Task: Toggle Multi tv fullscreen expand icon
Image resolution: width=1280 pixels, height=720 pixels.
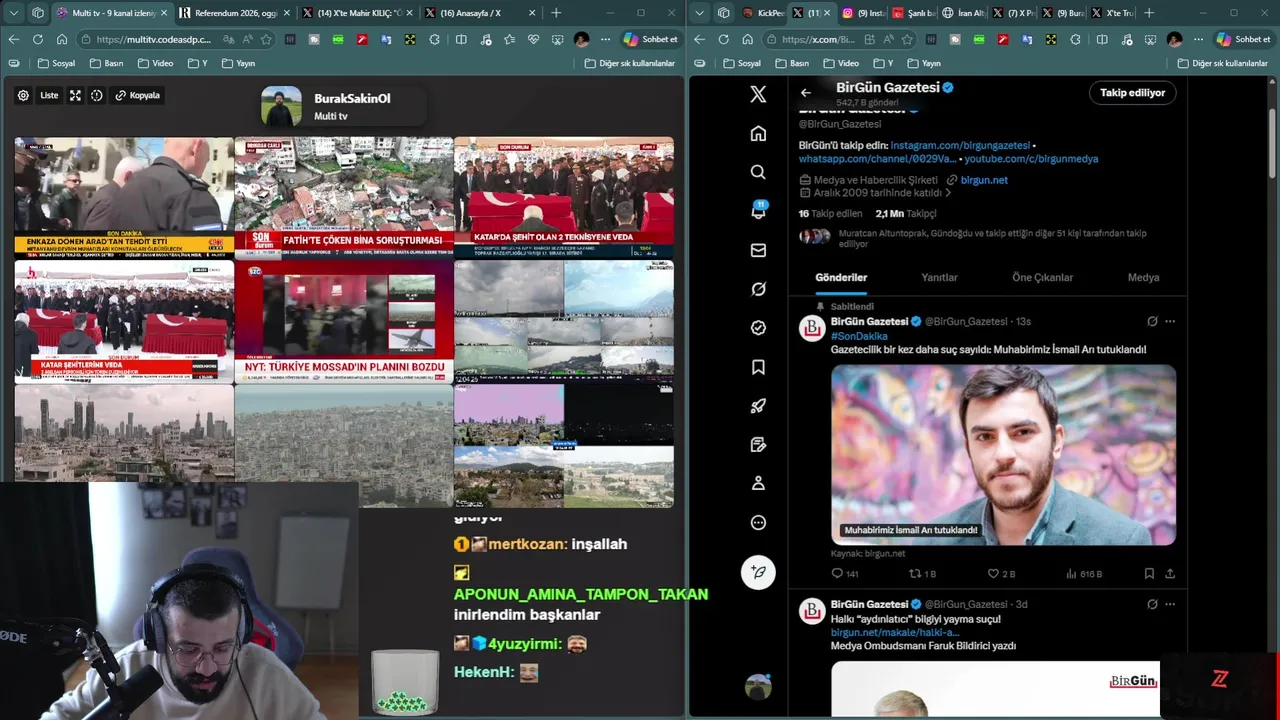Action: click(x=75, y=95)
